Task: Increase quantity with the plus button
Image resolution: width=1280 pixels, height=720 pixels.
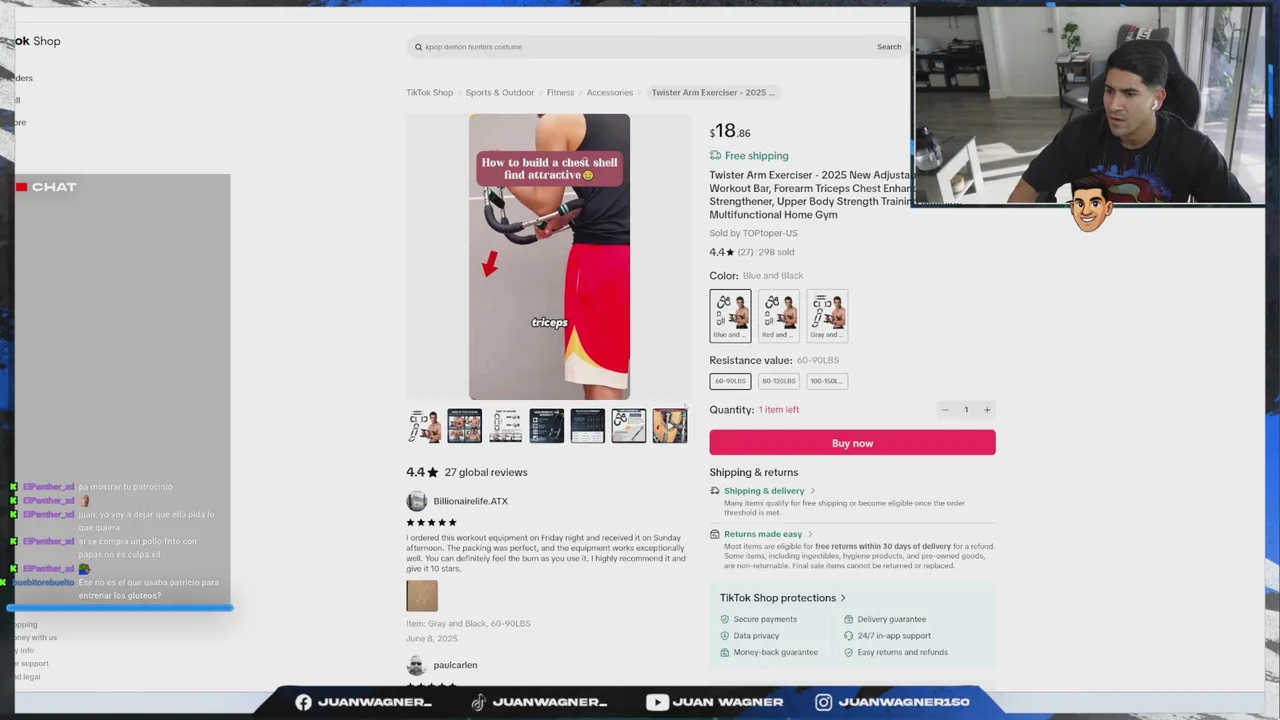Action: click(x=987, y=410)
